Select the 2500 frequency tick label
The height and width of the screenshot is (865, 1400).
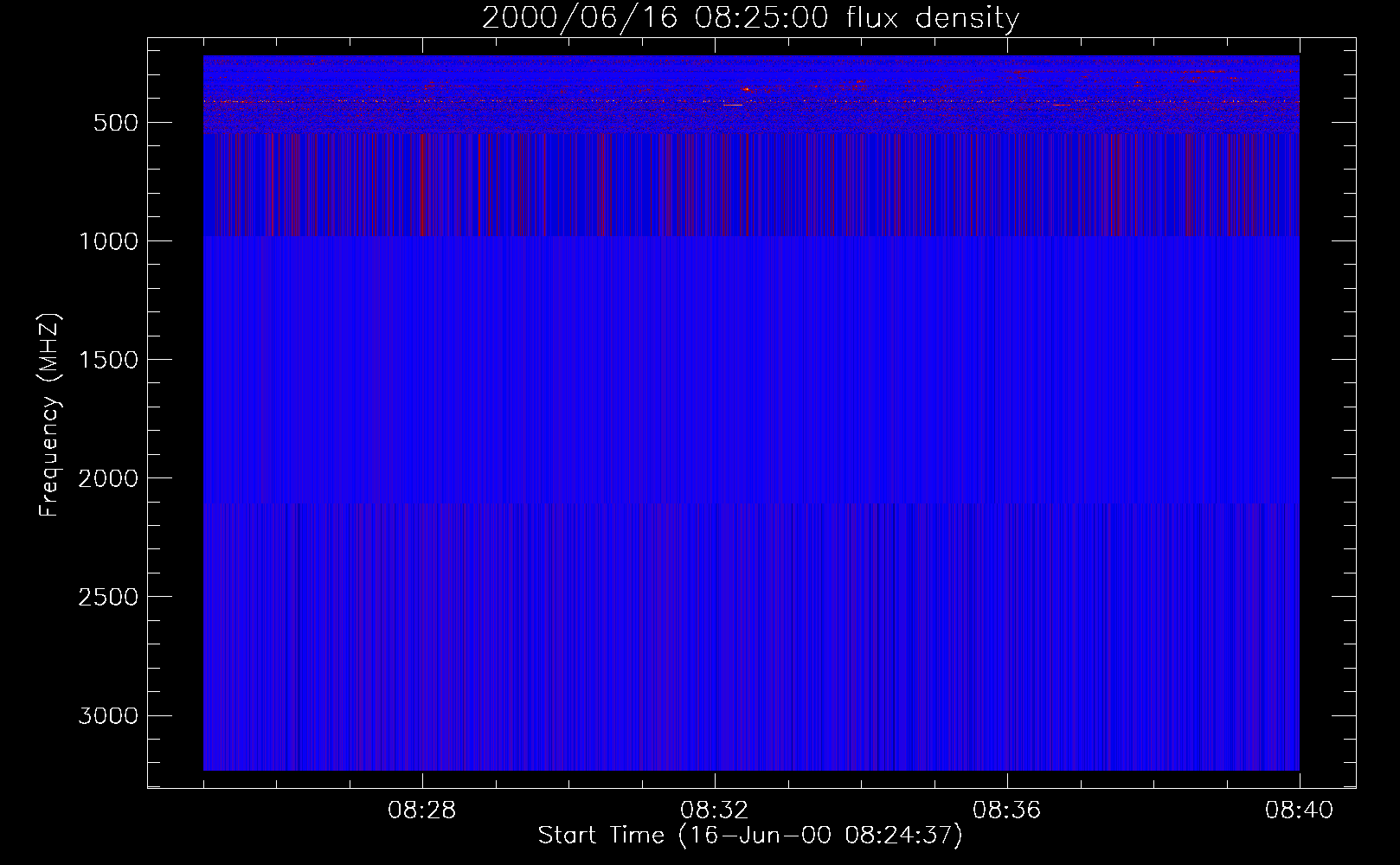108,597
